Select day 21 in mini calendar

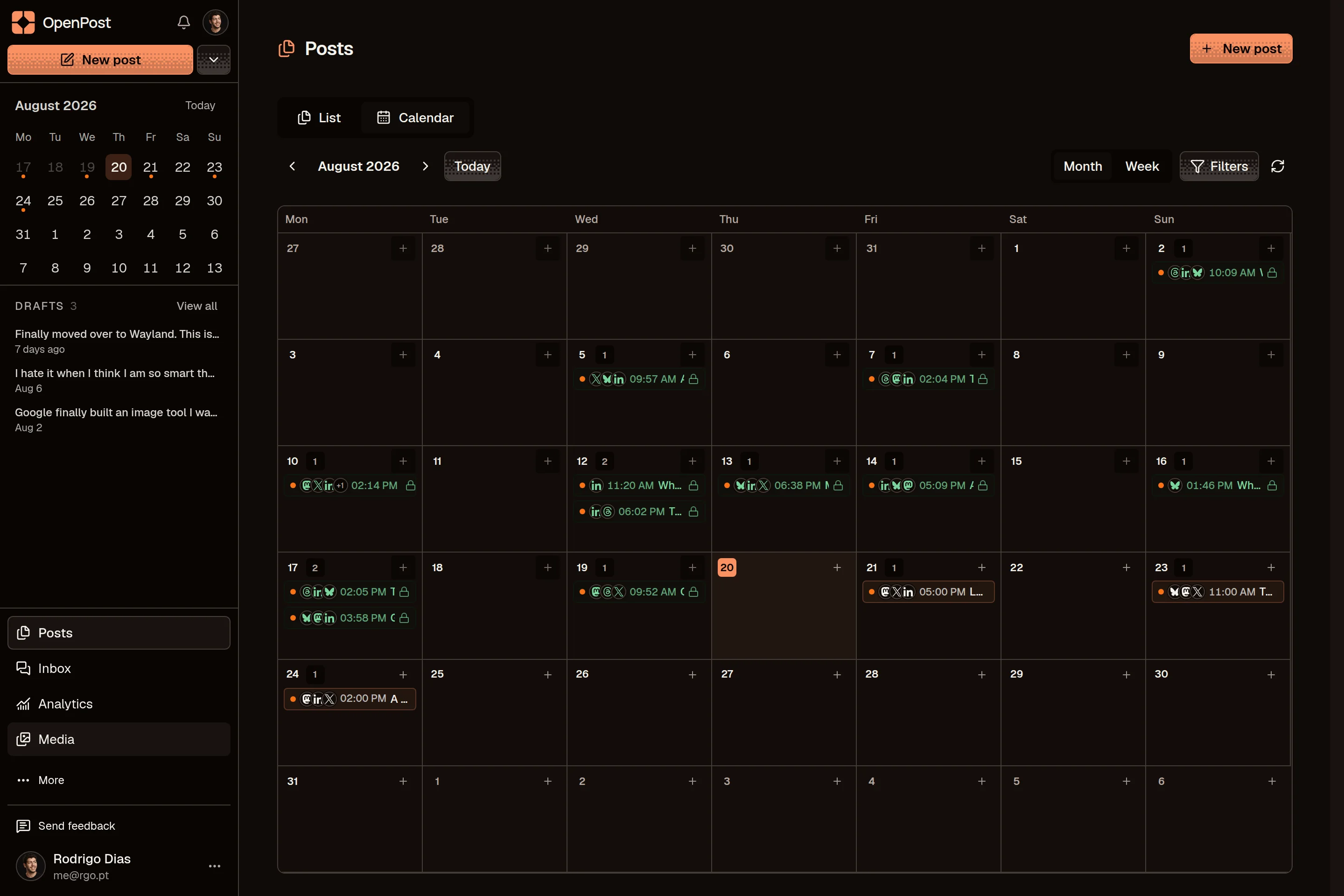point(150,167)
